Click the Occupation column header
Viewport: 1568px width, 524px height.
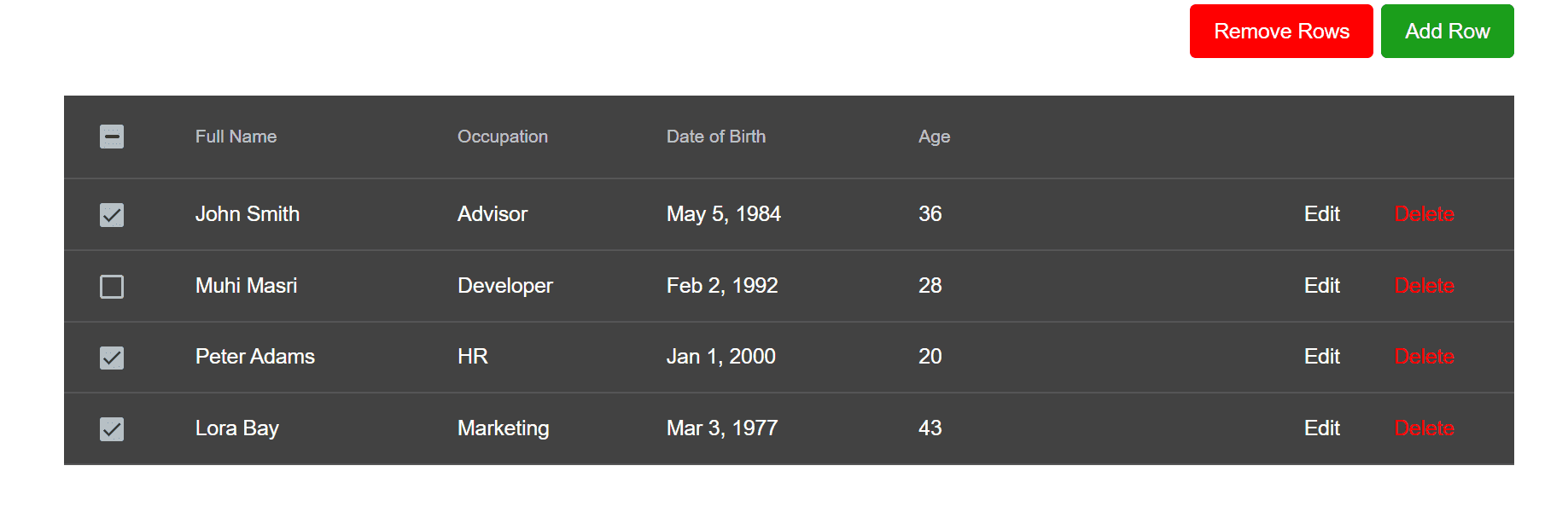pos(502,137)
